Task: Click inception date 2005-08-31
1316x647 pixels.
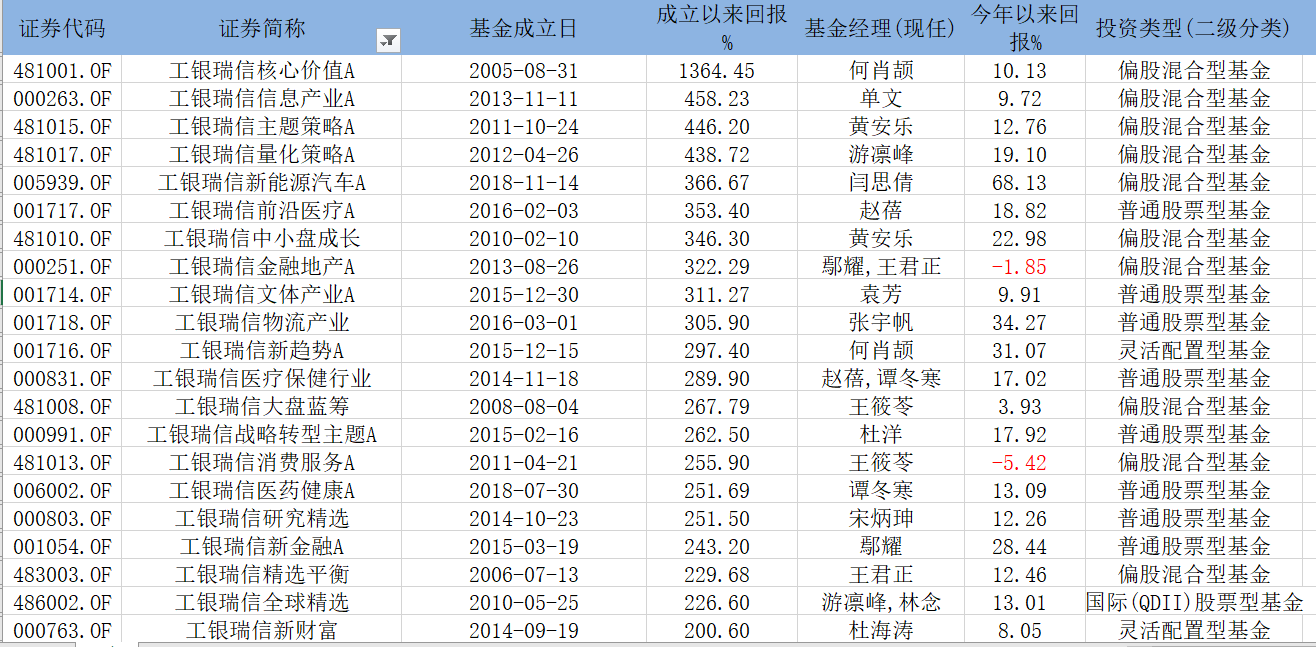Action: pos(524,70)
